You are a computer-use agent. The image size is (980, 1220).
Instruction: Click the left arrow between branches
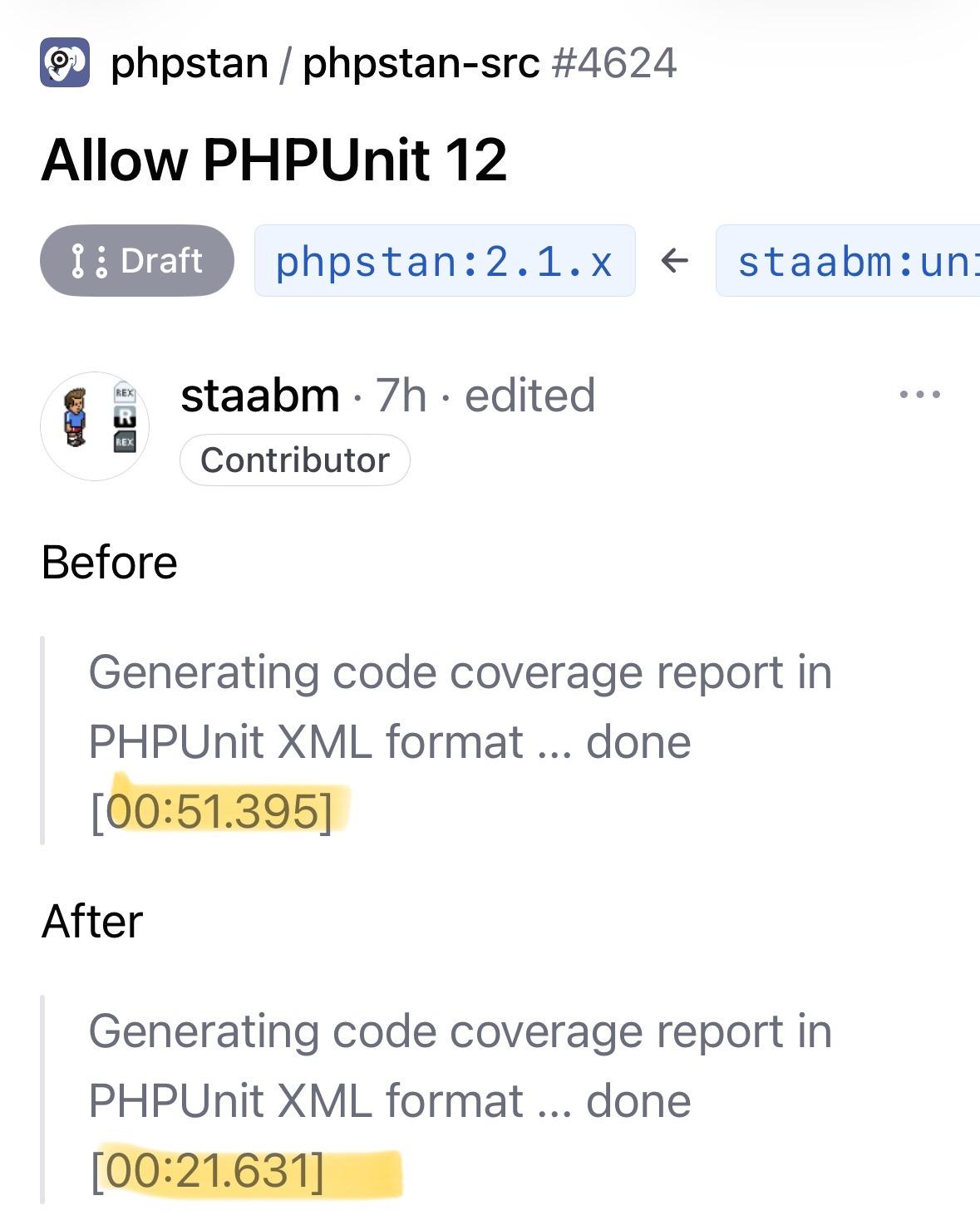[x=675, y=261]
